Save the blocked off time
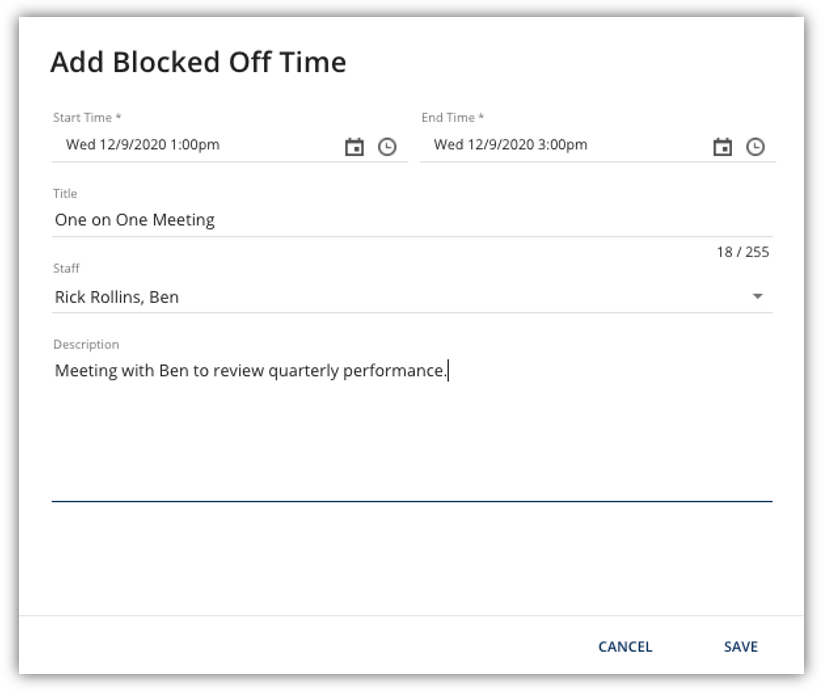829x694 pixels. 740,646
